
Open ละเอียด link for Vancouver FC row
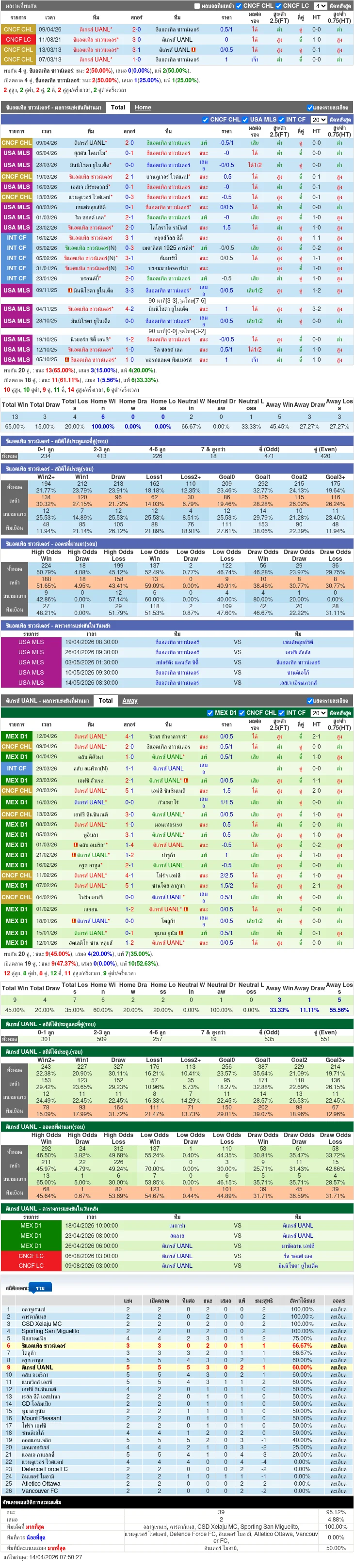[338, 1491]
